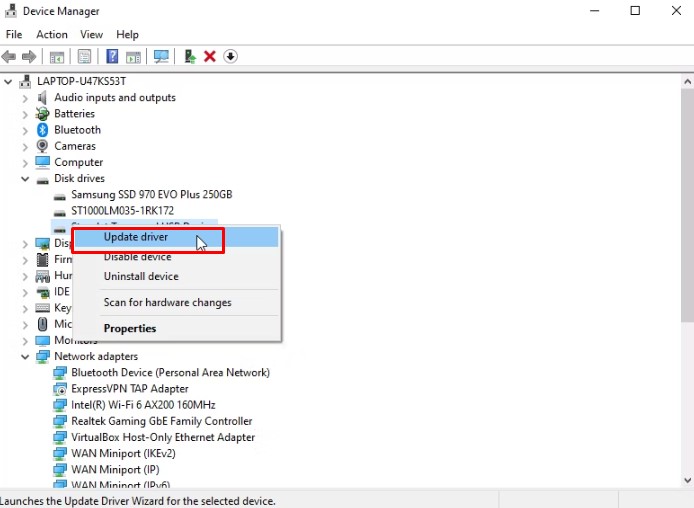694x508 pixels.
Task: Open the Help menu
Action: pos(127,35)
